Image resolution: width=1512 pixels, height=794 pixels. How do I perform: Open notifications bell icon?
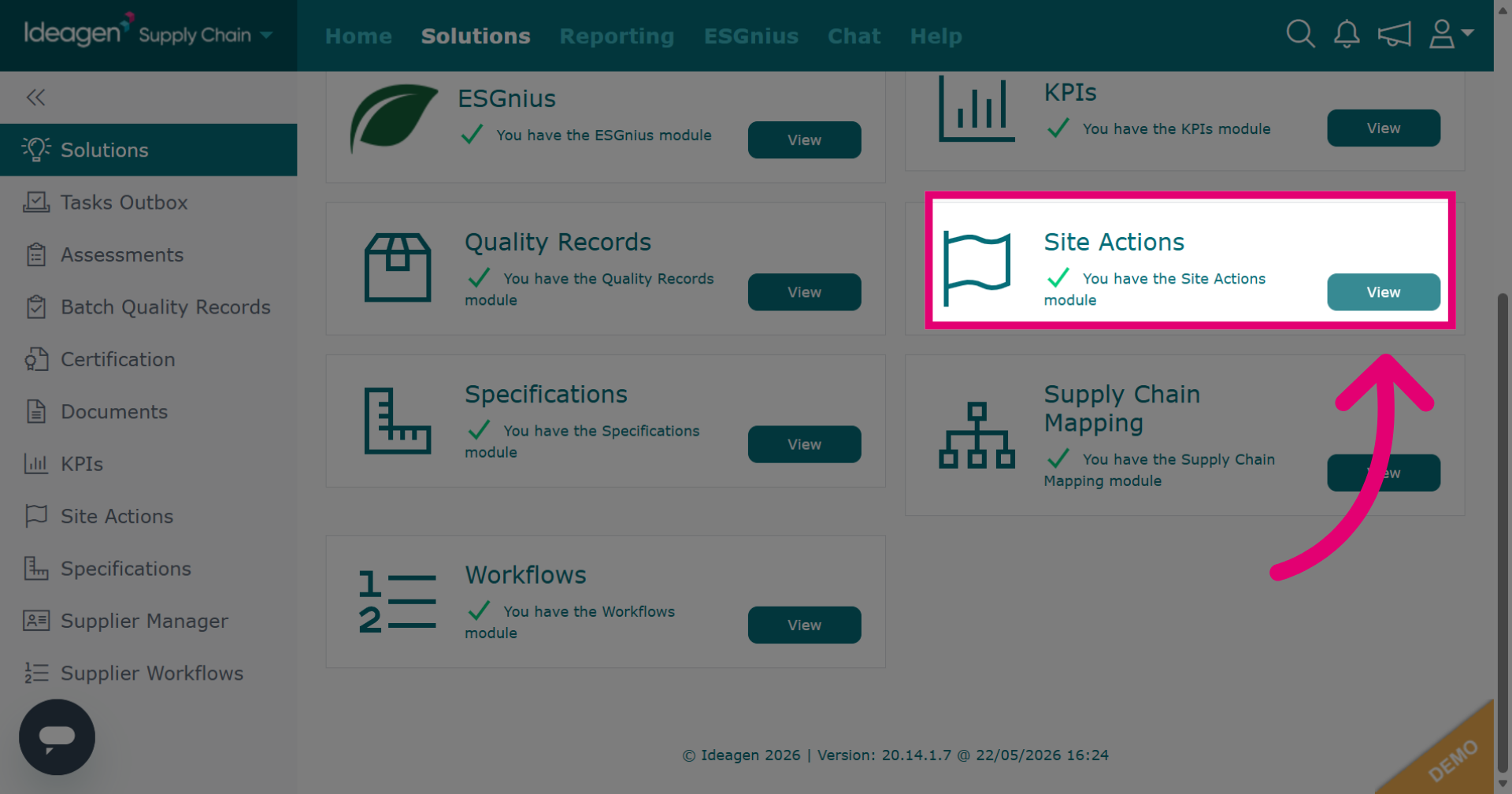coord(1347,34)
